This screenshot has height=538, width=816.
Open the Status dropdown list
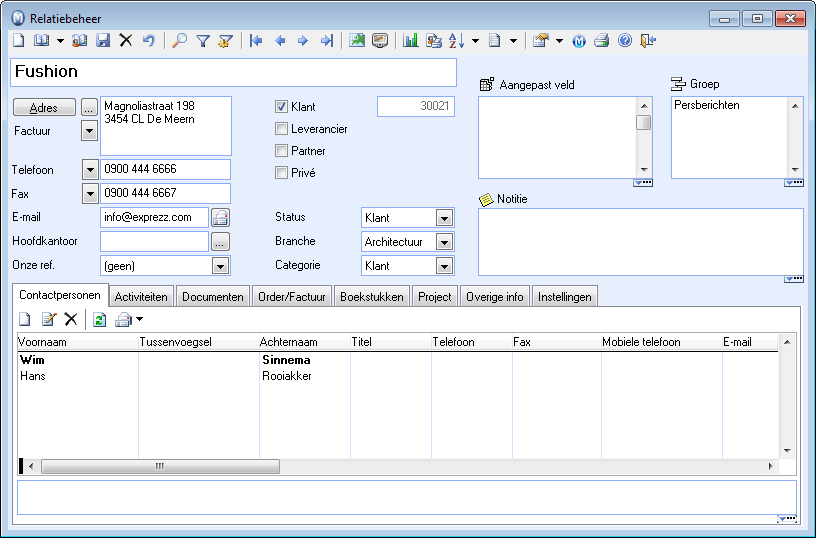[x=444, y=218]
